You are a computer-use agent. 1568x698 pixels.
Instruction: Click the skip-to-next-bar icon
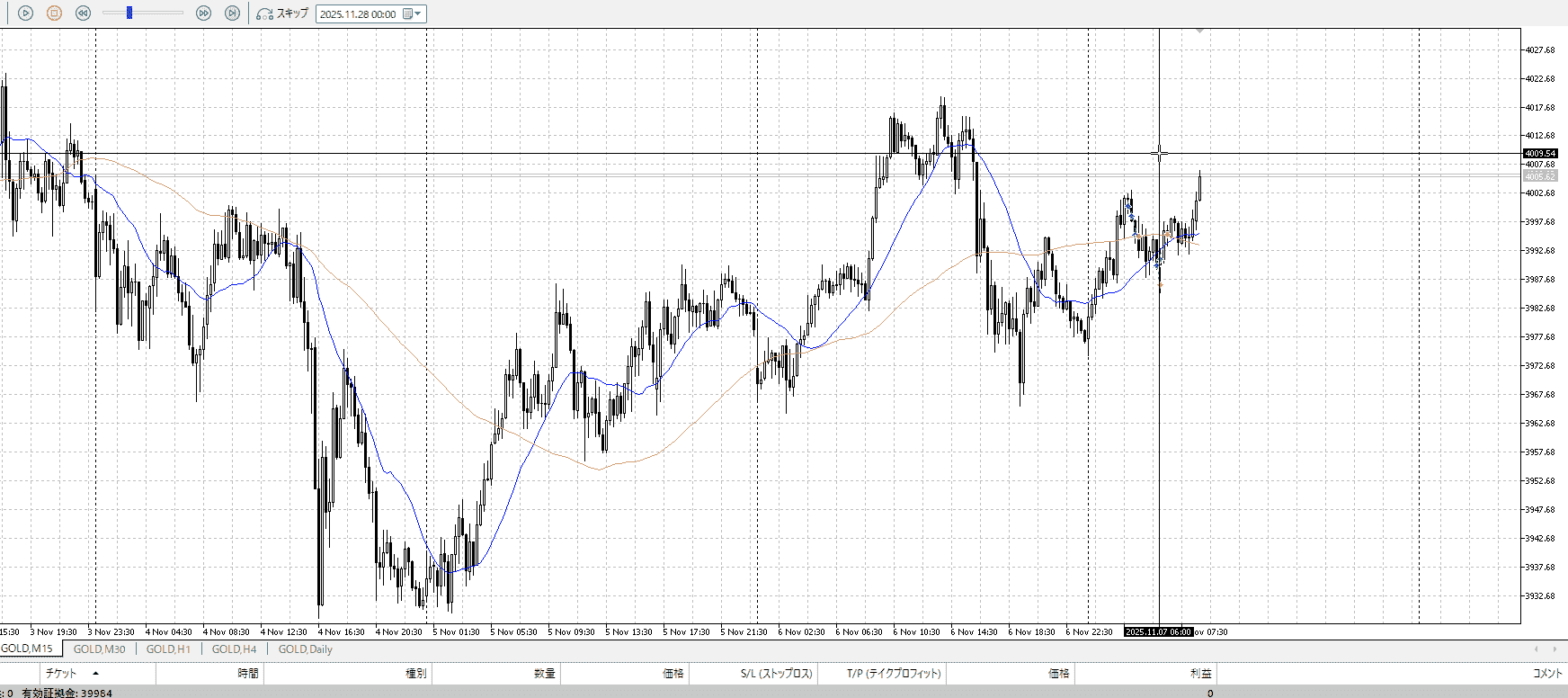232,13
